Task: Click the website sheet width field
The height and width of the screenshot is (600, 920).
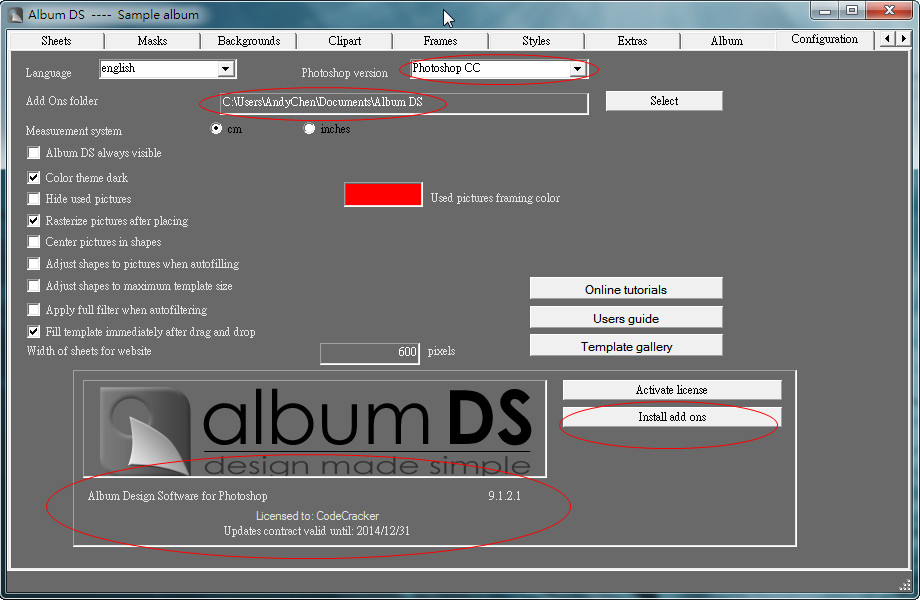Action: tap(370, 353)
